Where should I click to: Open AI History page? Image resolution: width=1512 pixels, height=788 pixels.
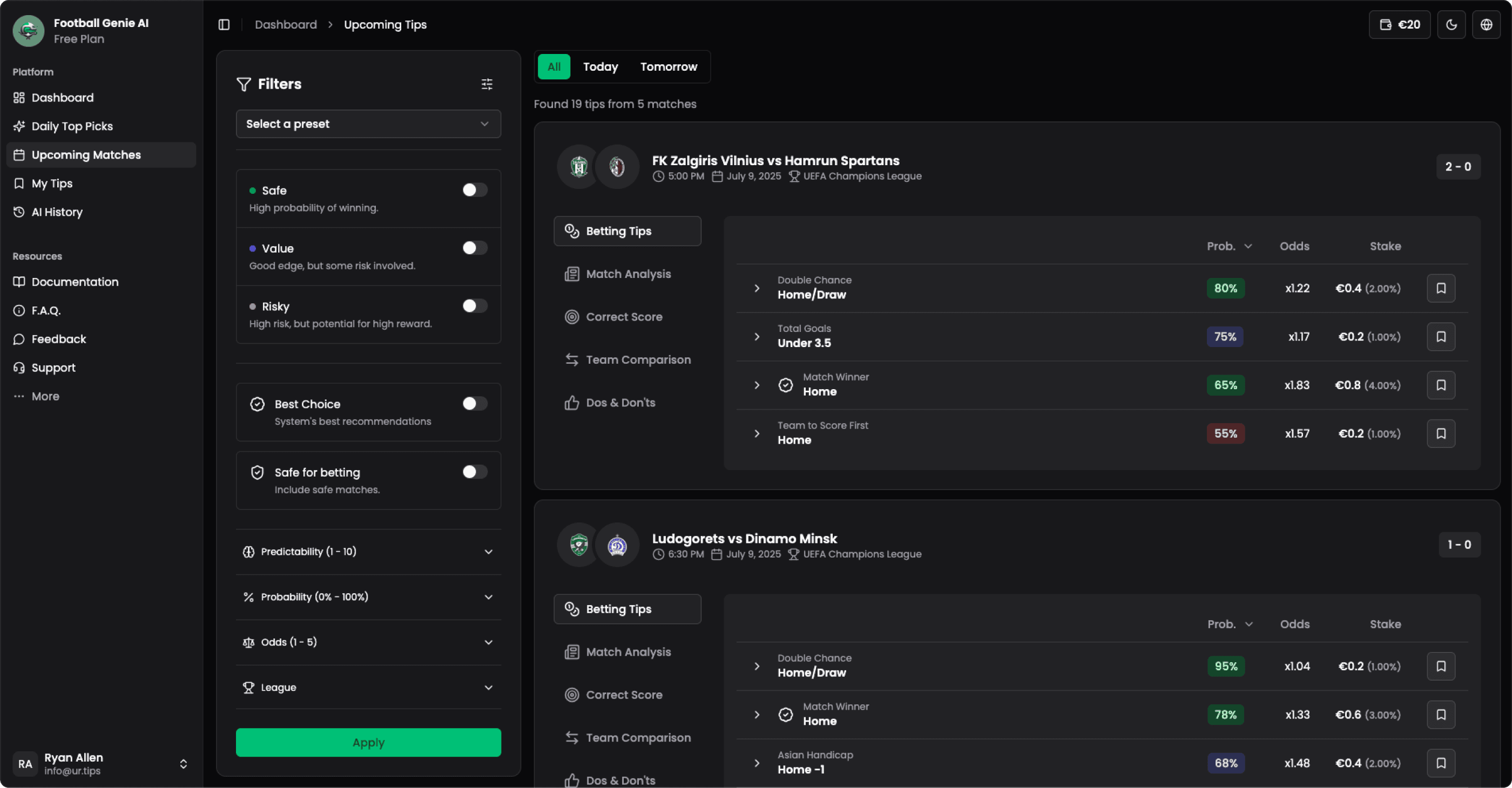click(101, 213)
